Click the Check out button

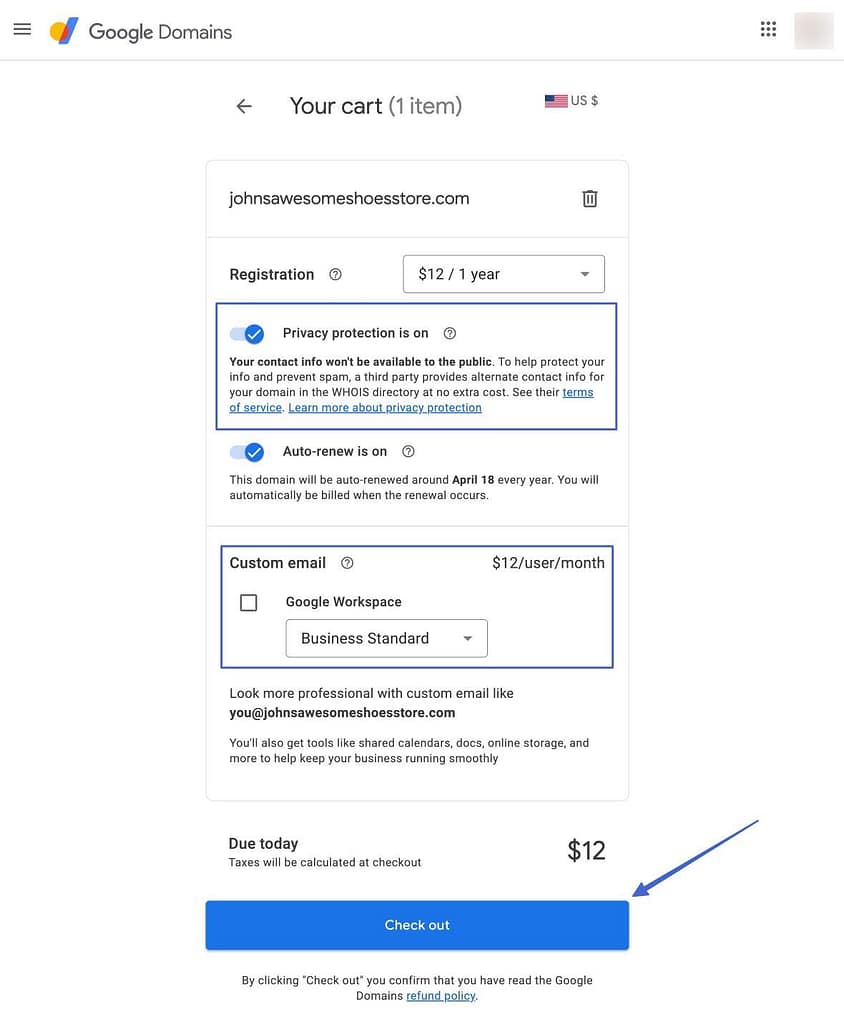[x=417, y=925]
